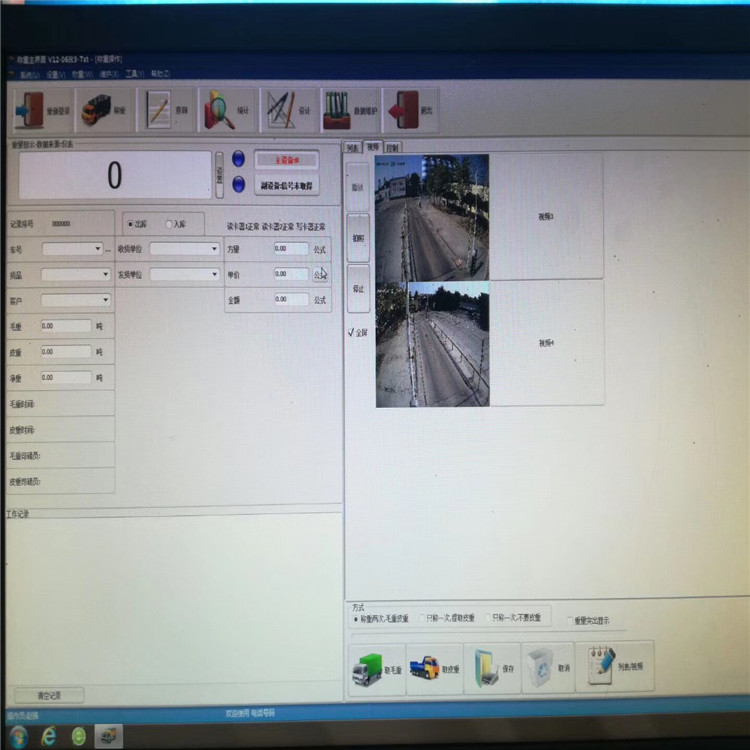This screenshot has height=750, width=750.
Task: Switch to the 控制 tab
Action: [x=393, y=148]
